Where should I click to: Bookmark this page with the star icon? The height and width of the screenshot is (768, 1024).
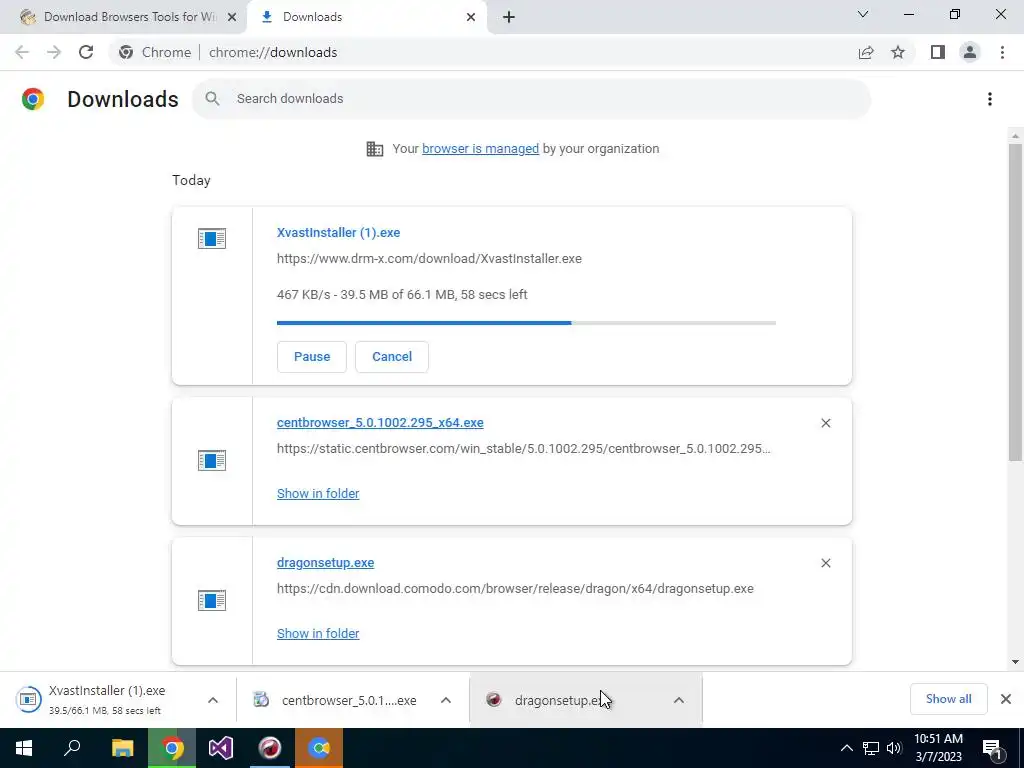tap(898, 52)
